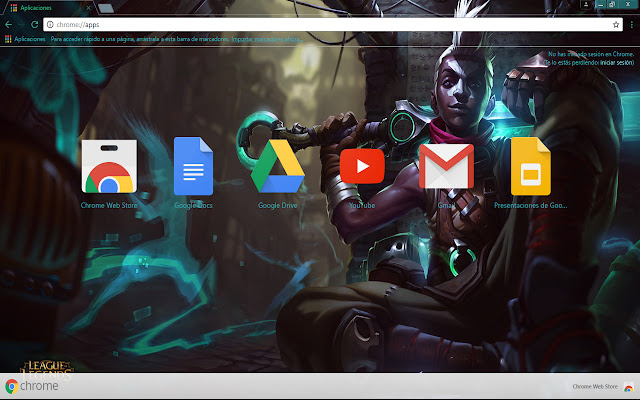
Task: Open a new tab button
Action: click(x=106, y=8)
